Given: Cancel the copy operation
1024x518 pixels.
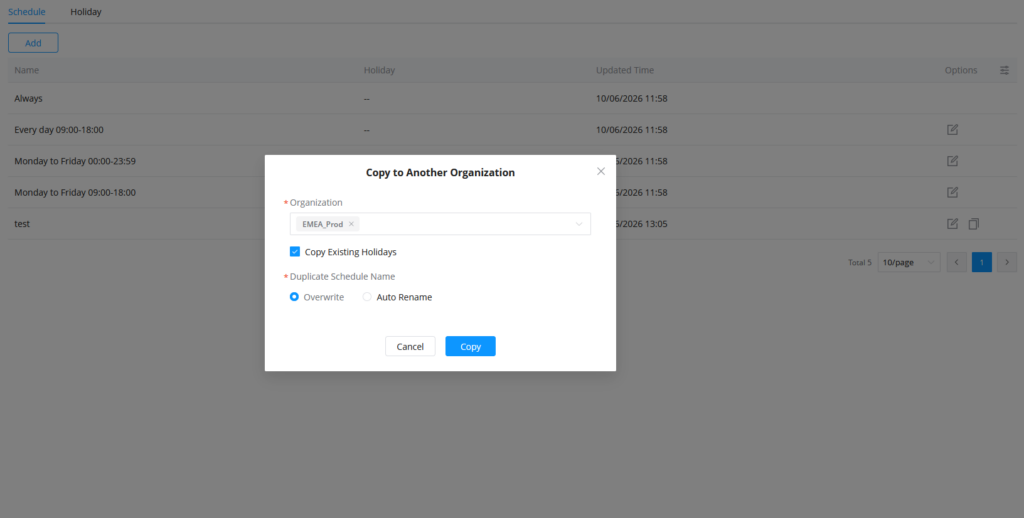Looking at the screenshot, I should pos(410,346).
